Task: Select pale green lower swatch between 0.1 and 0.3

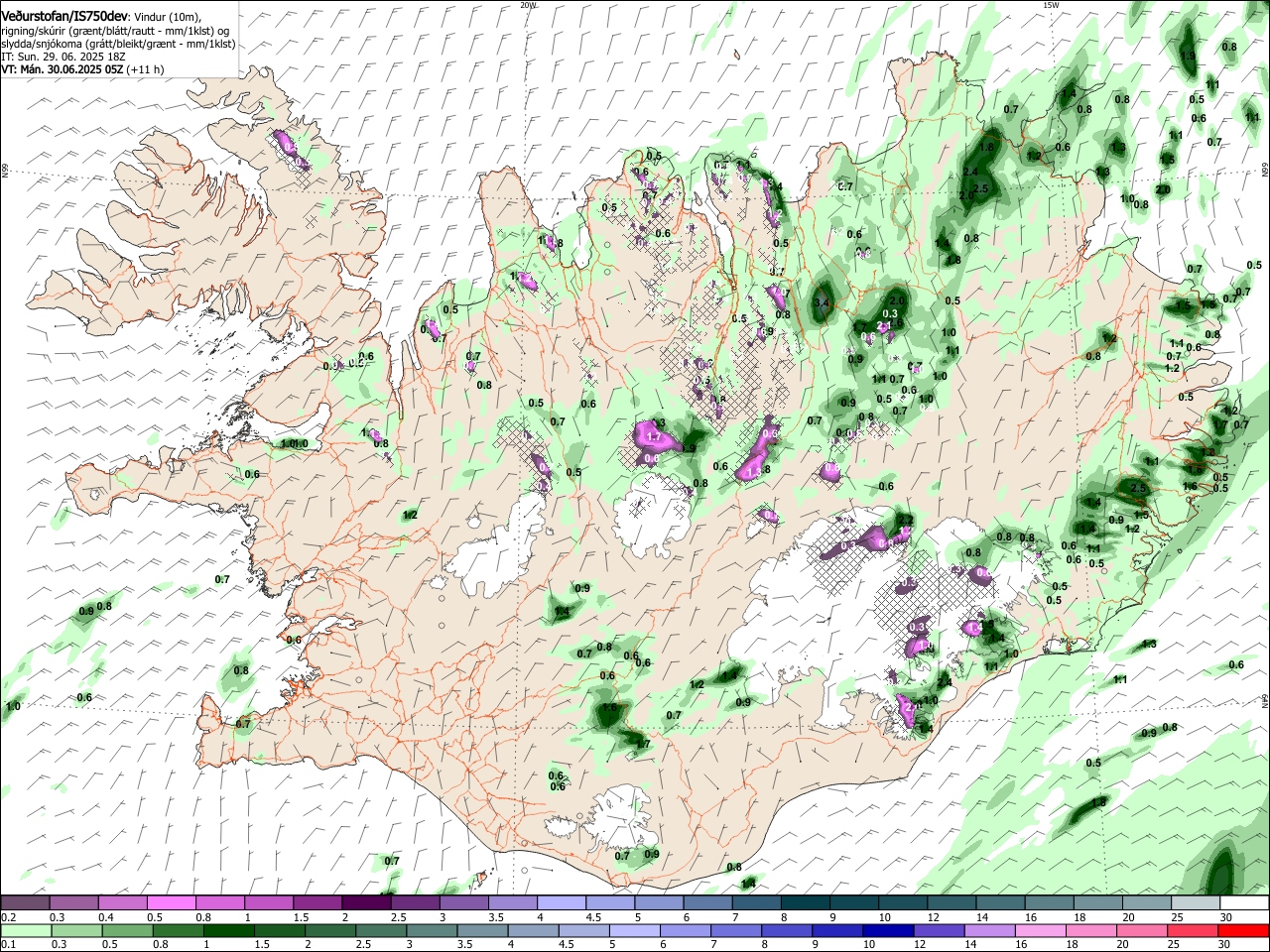Action: point(25,930)
